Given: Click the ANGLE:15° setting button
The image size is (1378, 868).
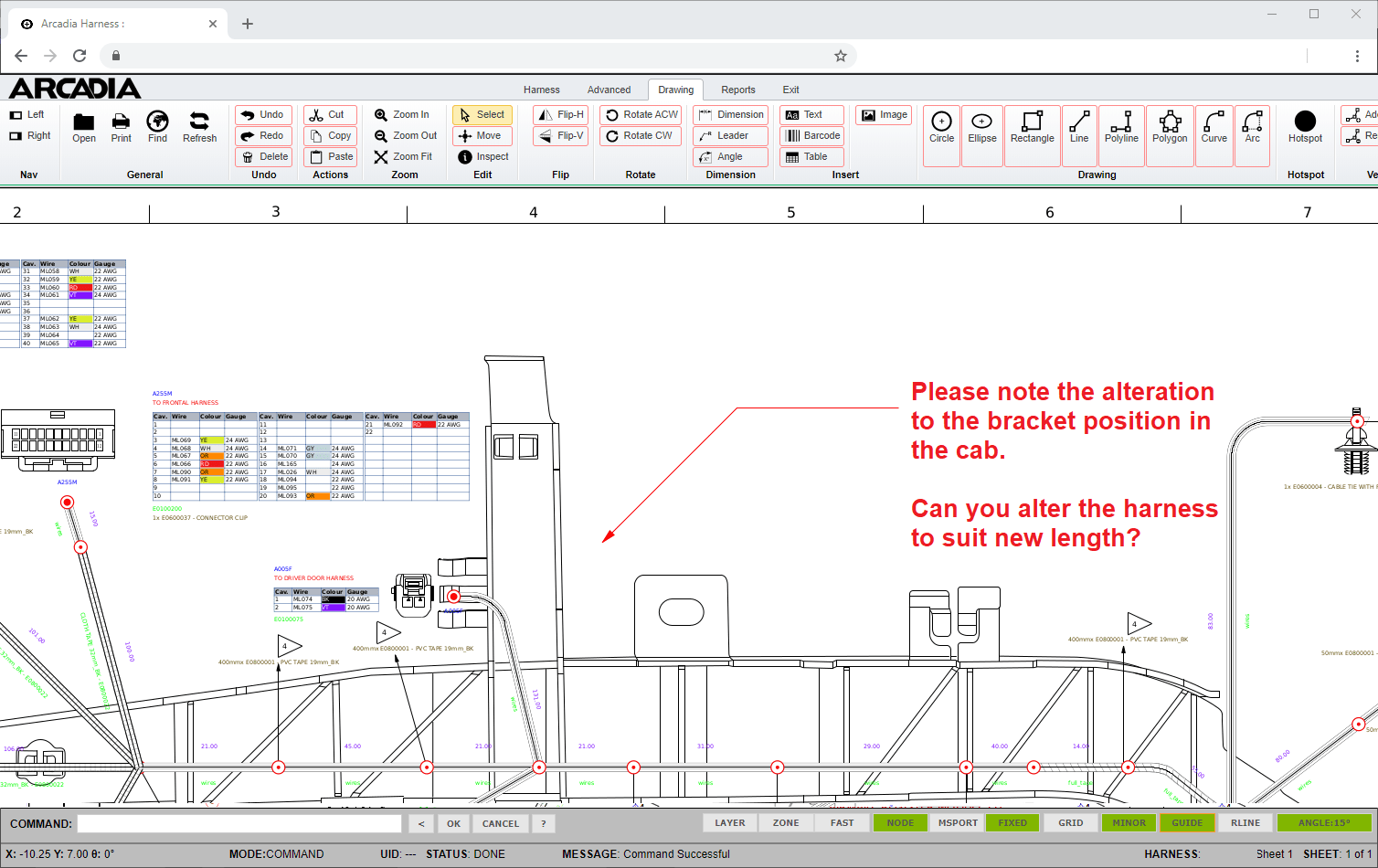Looking at the screenshot, I should click(x=1323, y=823).
